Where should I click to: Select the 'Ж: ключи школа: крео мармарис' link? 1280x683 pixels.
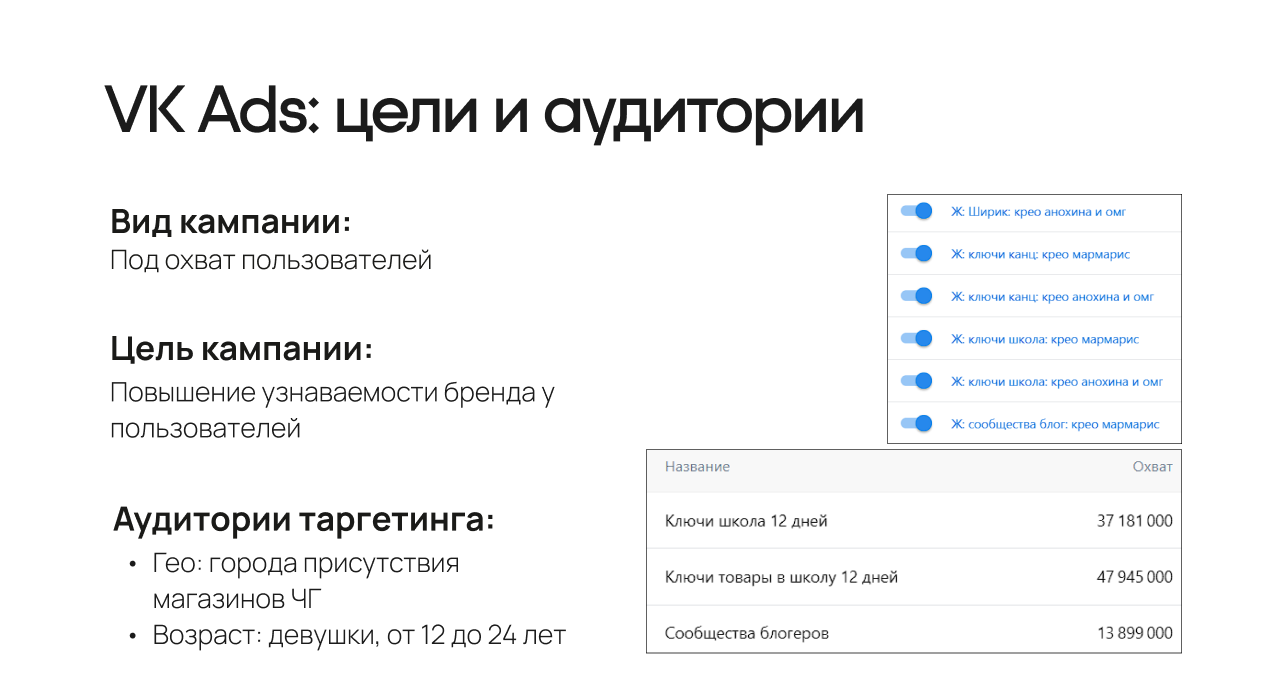[x=1044, y=339]
